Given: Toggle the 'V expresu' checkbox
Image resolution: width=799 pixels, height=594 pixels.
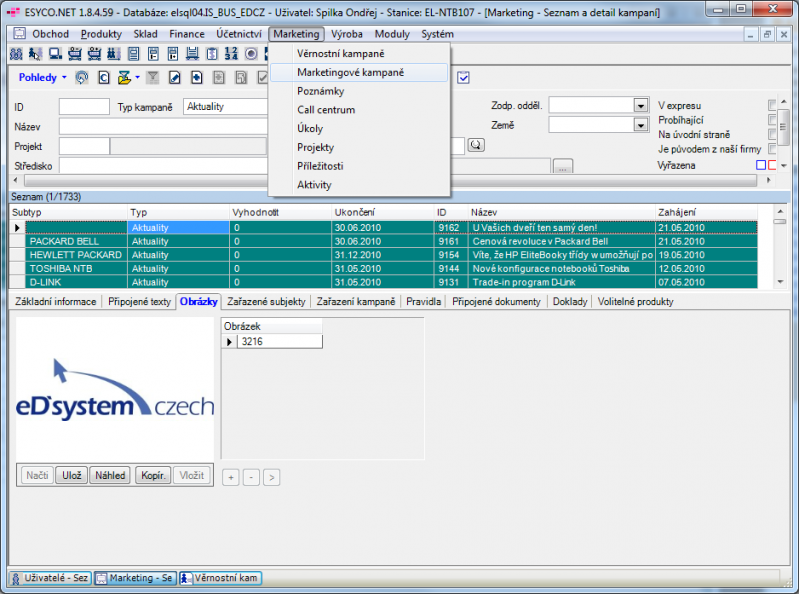Looking at the screenshot, I should 772,105.
